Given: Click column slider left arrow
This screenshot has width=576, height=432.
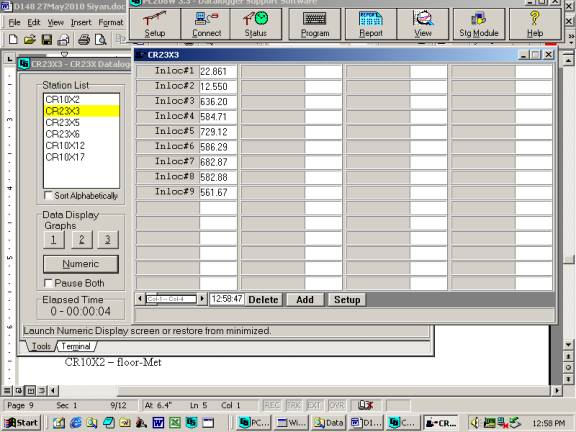Looking at the screenshot, I should tap(140, 299).
